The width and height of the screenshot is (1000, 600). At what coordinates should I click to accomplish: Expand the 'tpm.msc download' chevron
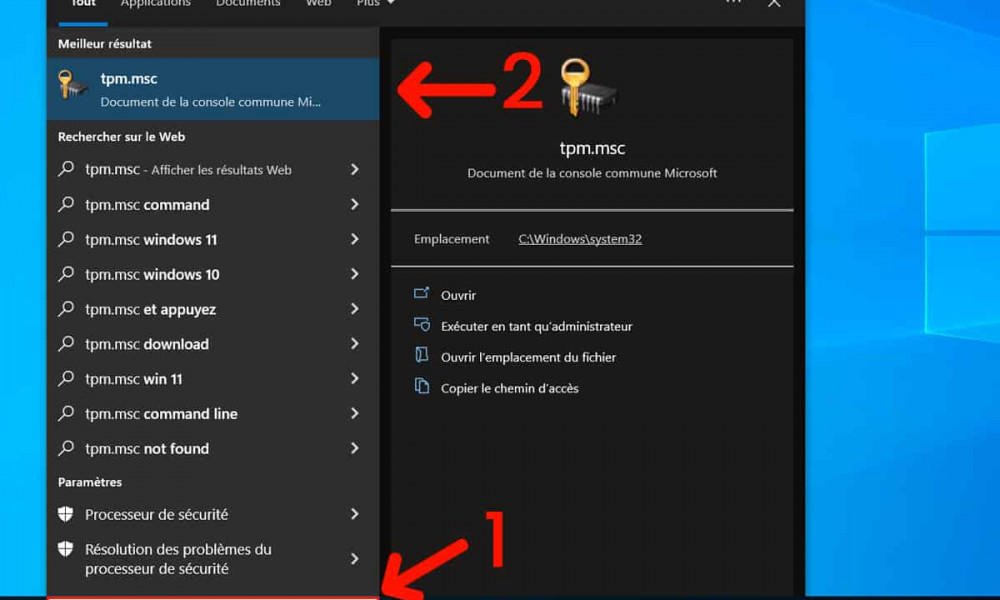point(355,344)
